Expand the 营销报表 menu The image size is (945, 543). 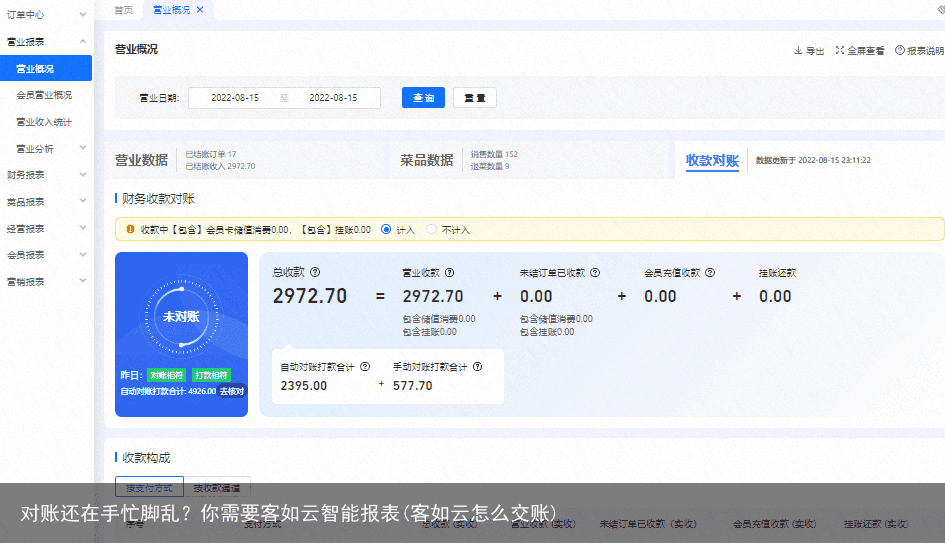(x=83, y=281)
